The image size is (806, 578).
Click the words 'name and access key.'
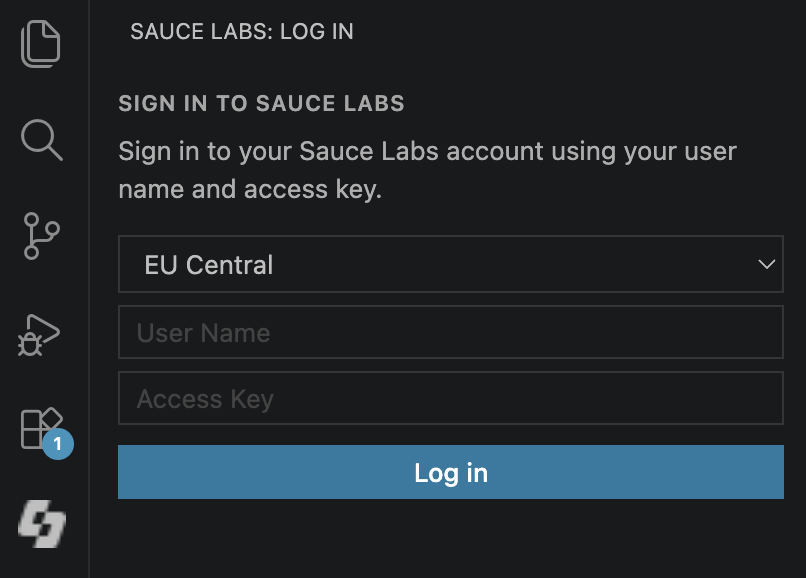[250, 189]
